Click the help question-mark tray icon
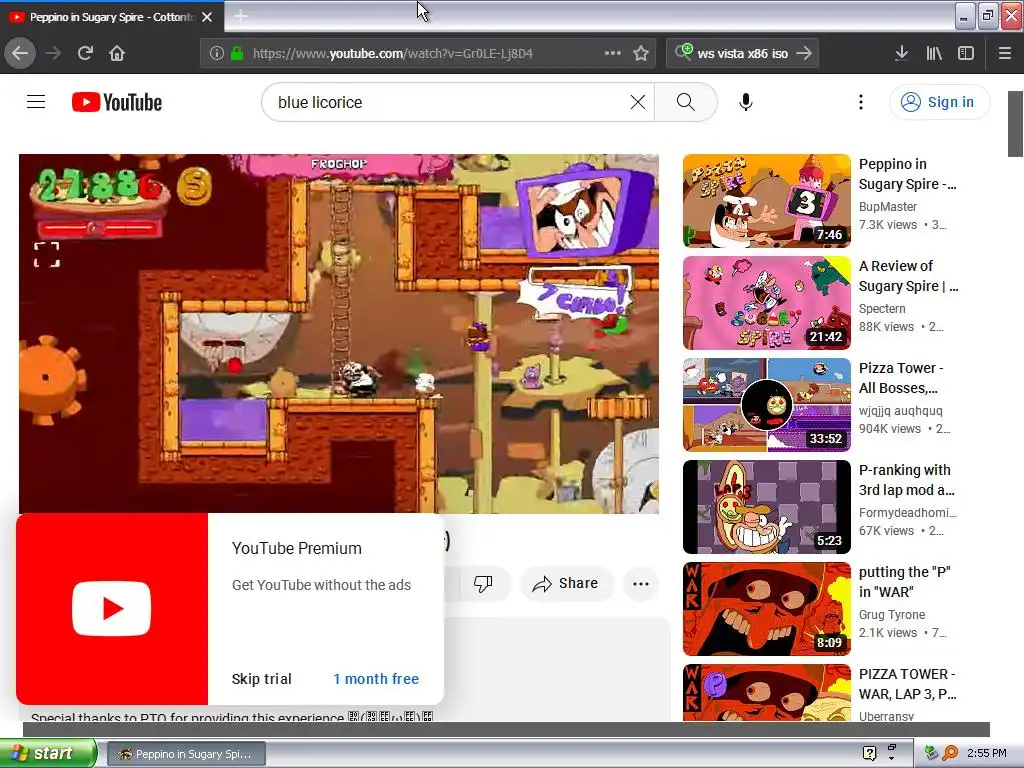 point(869,753)
